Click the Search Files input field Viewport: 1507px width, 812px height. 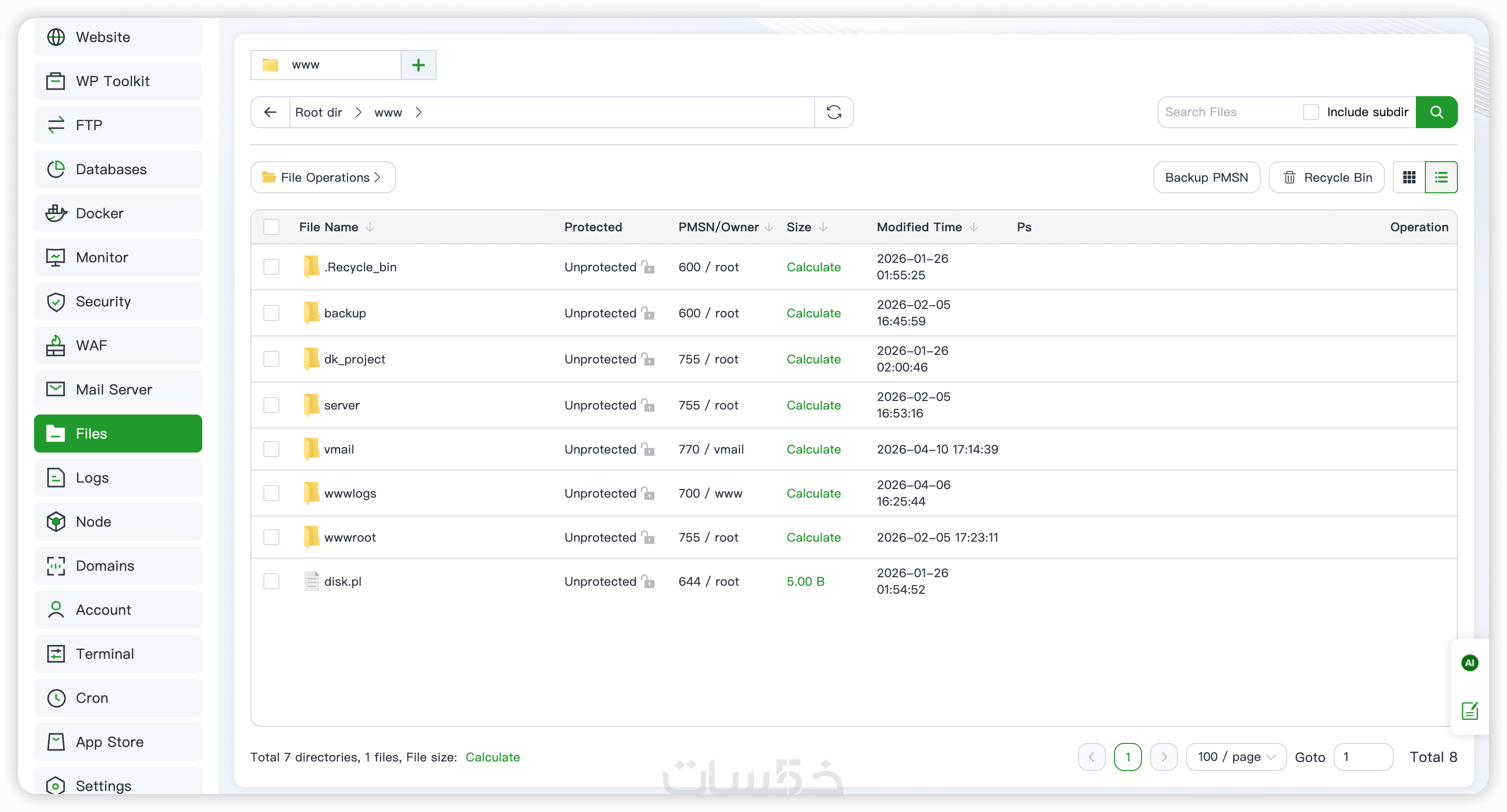[x=1229, y=112]
